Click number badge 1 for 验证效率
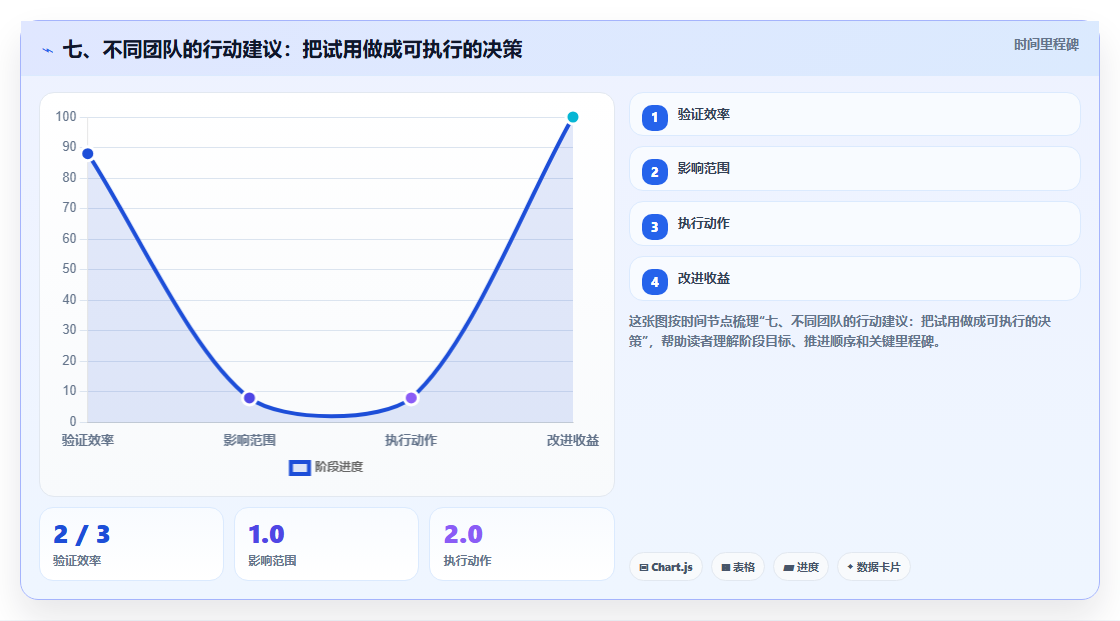 (654, 117)
